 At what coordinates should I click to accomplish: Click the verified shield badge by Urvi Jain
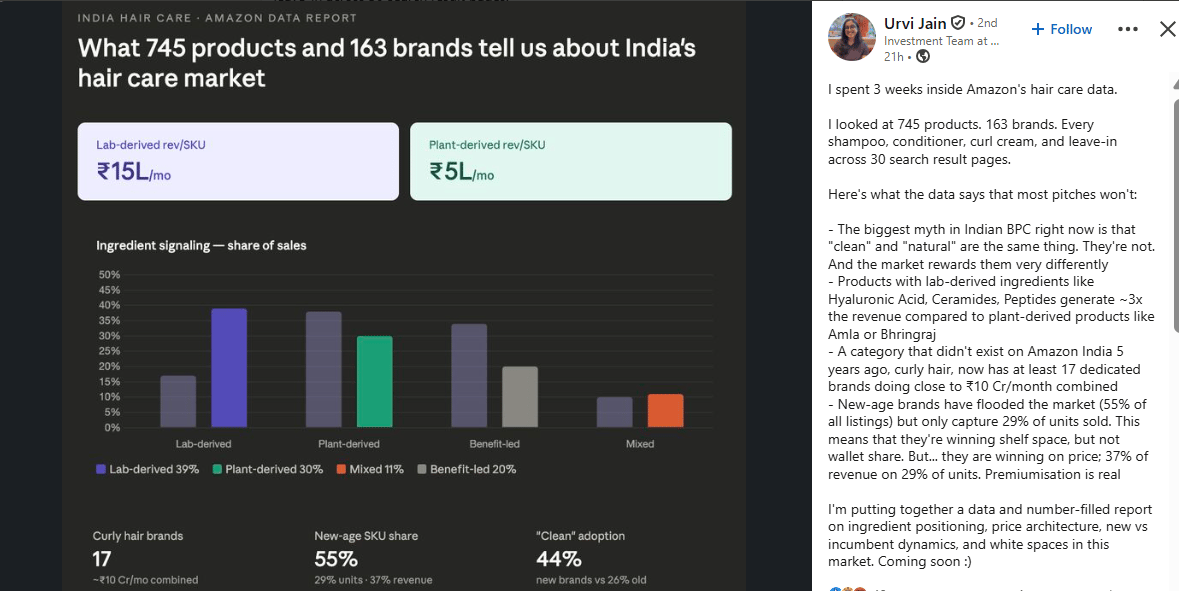(x=957, y=23)
